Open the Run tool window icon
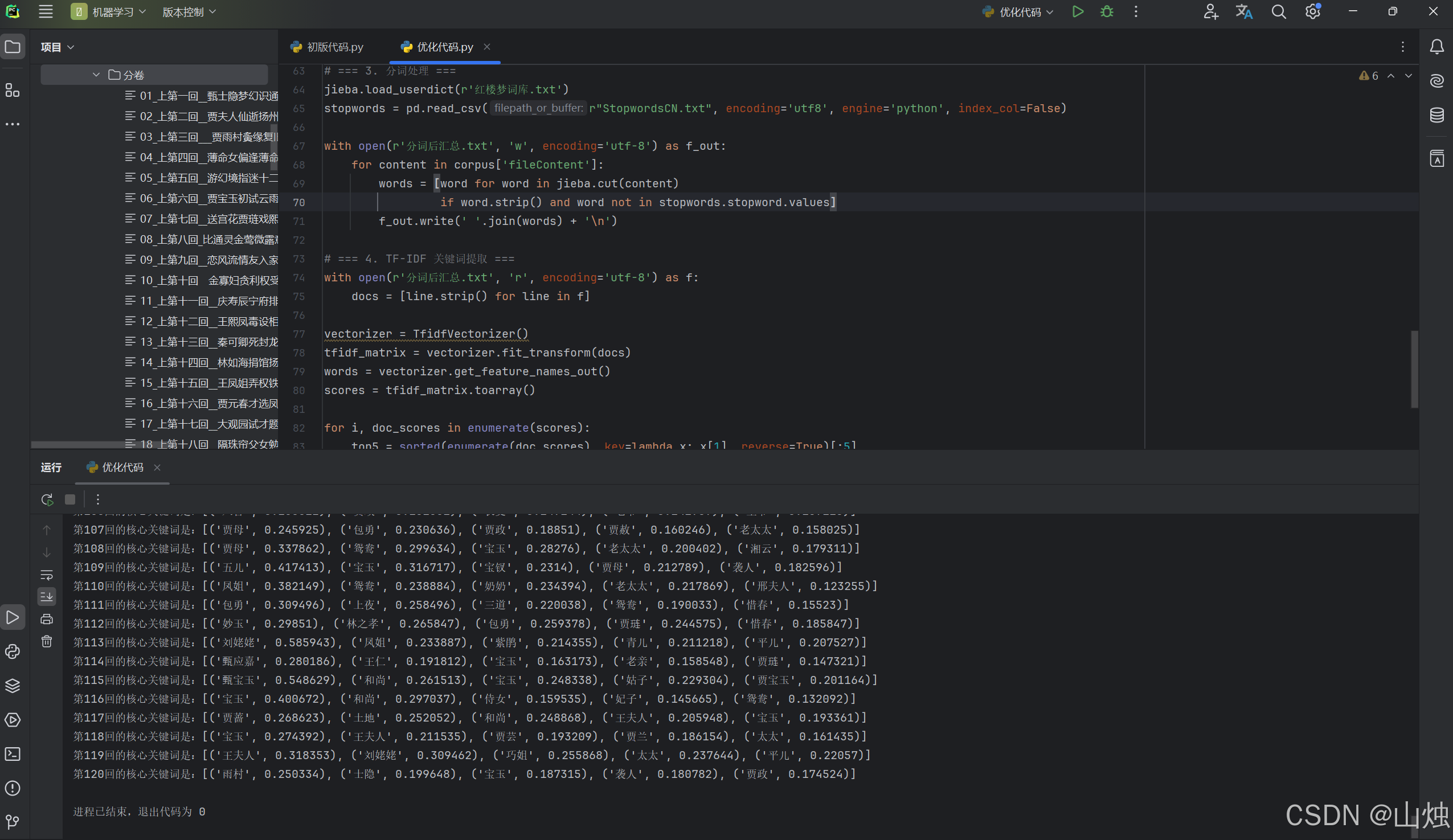The height and width of the screenshot is (840, 1453). (x=13, y=617)
